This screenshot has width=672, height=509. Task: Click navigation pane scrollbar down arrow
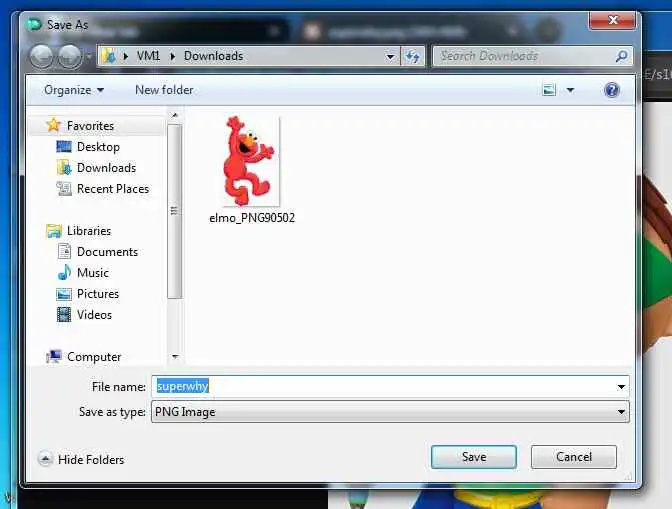175,356
